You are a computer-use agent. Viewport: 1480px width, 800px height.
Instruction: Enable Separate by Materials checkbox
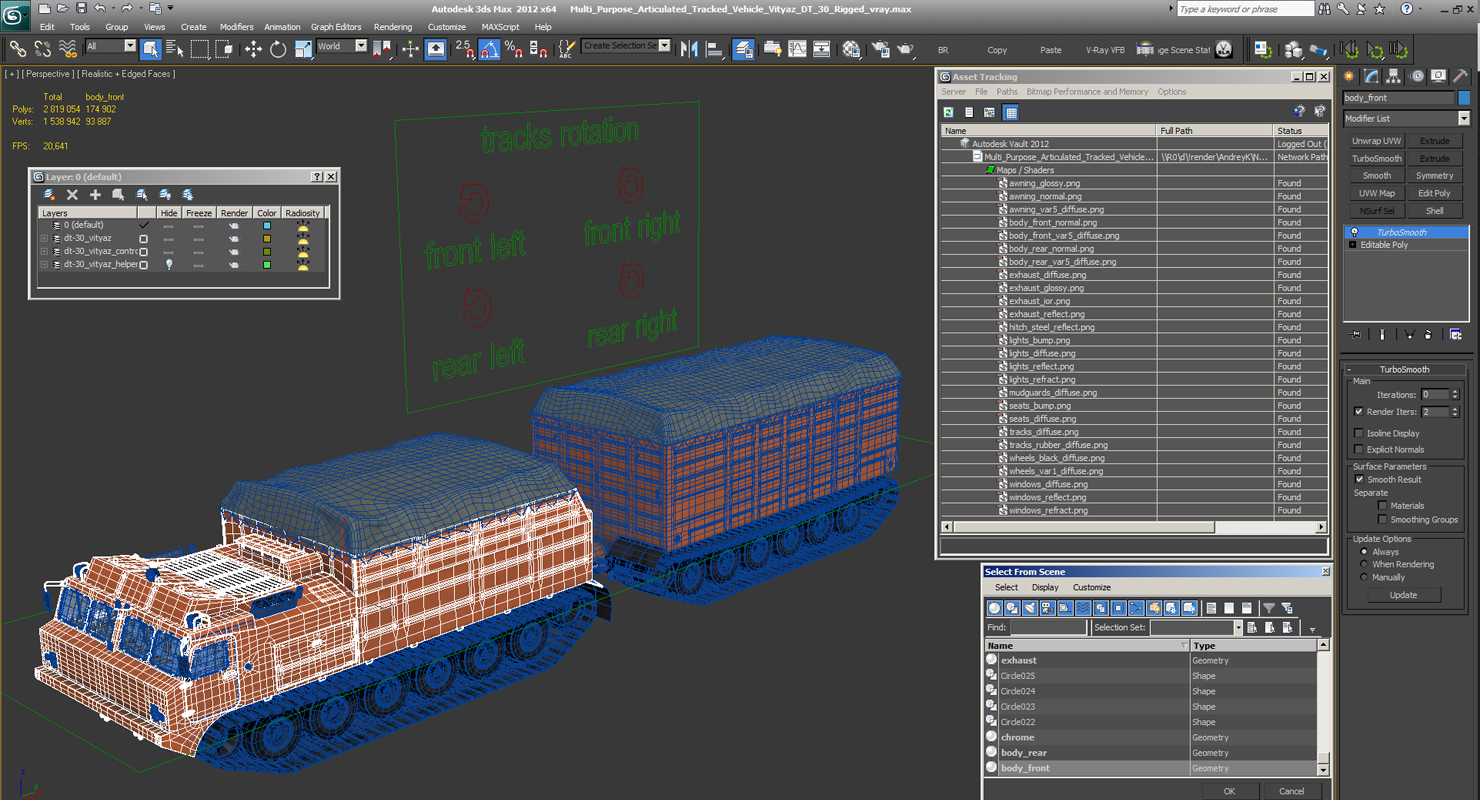[1382, 505]
